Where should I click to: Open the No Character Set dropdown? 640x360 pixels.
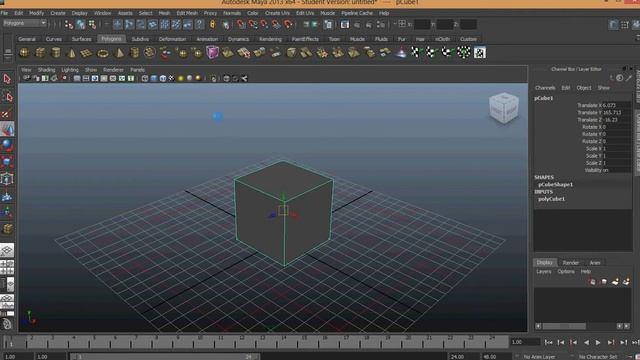click(598, 357)
